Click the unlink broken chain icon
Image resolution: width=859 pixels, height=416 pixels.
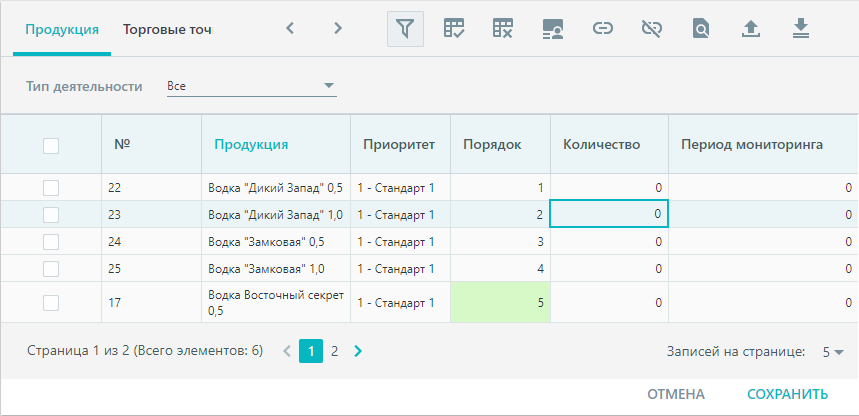pos(651,29)
